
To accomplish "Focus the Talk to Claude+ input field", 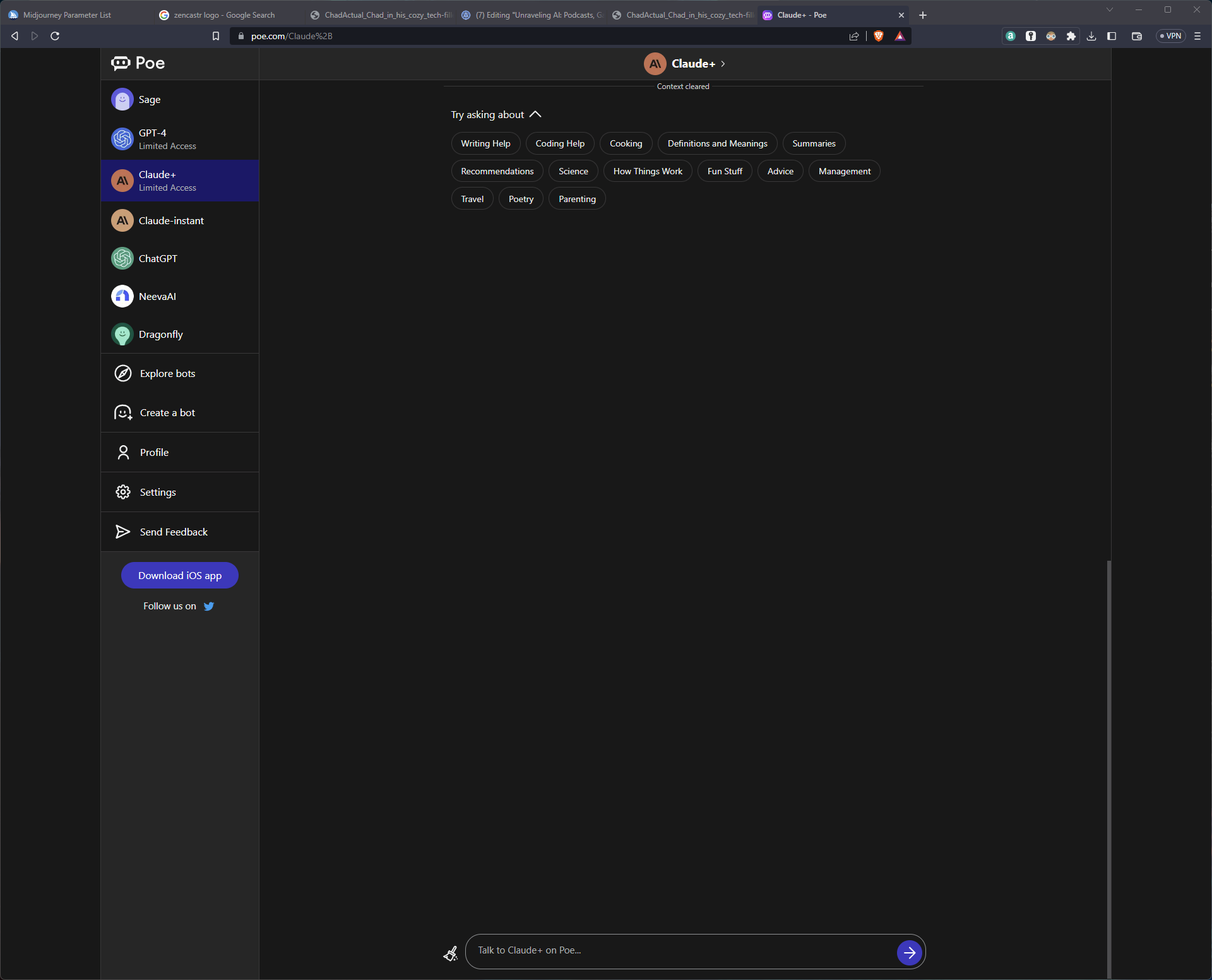I will coord(679,950).
